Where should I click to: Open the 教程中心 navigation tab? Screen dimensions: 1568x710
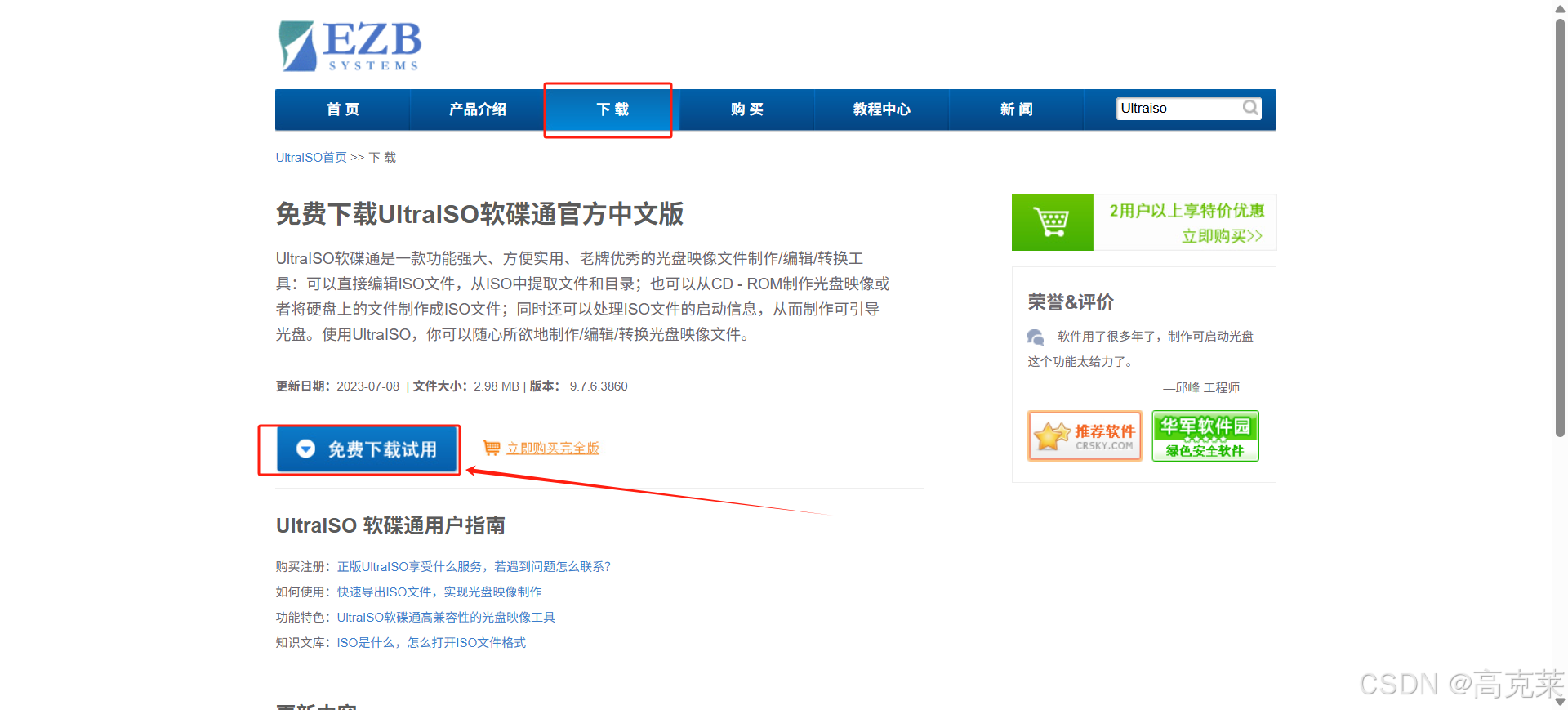click(882, 109)
